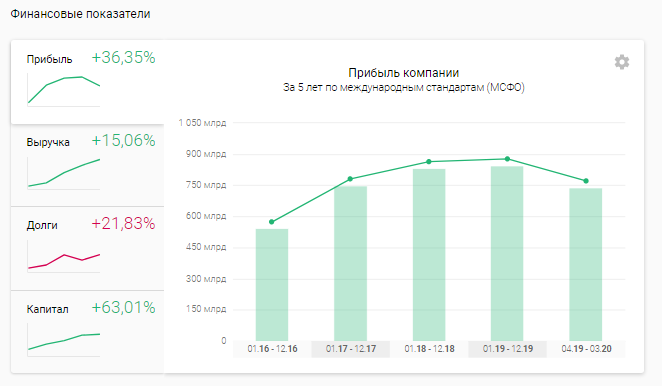Click the 450 млрд axis label
The image size is (662, 386).
coord(206,247)
